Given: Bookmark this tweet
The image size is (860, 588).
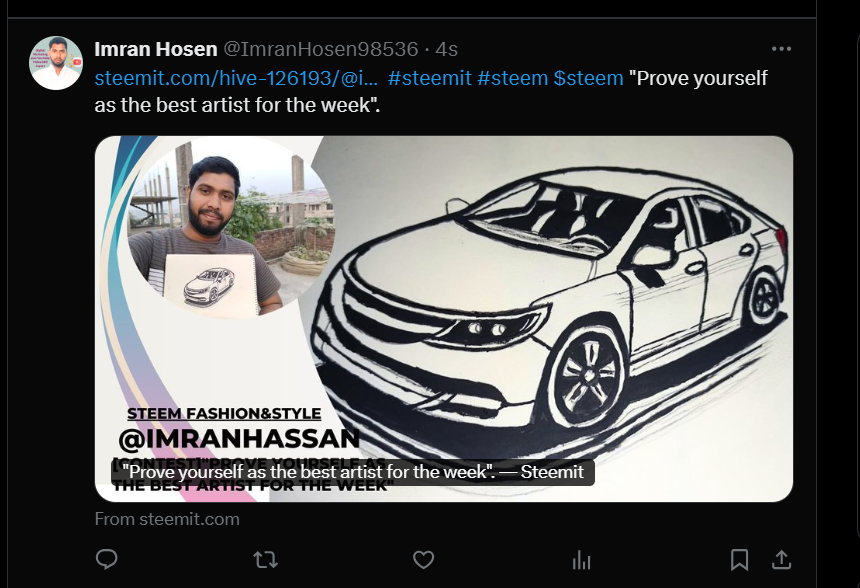Looking at the screenshot, I should coord(739,560).
